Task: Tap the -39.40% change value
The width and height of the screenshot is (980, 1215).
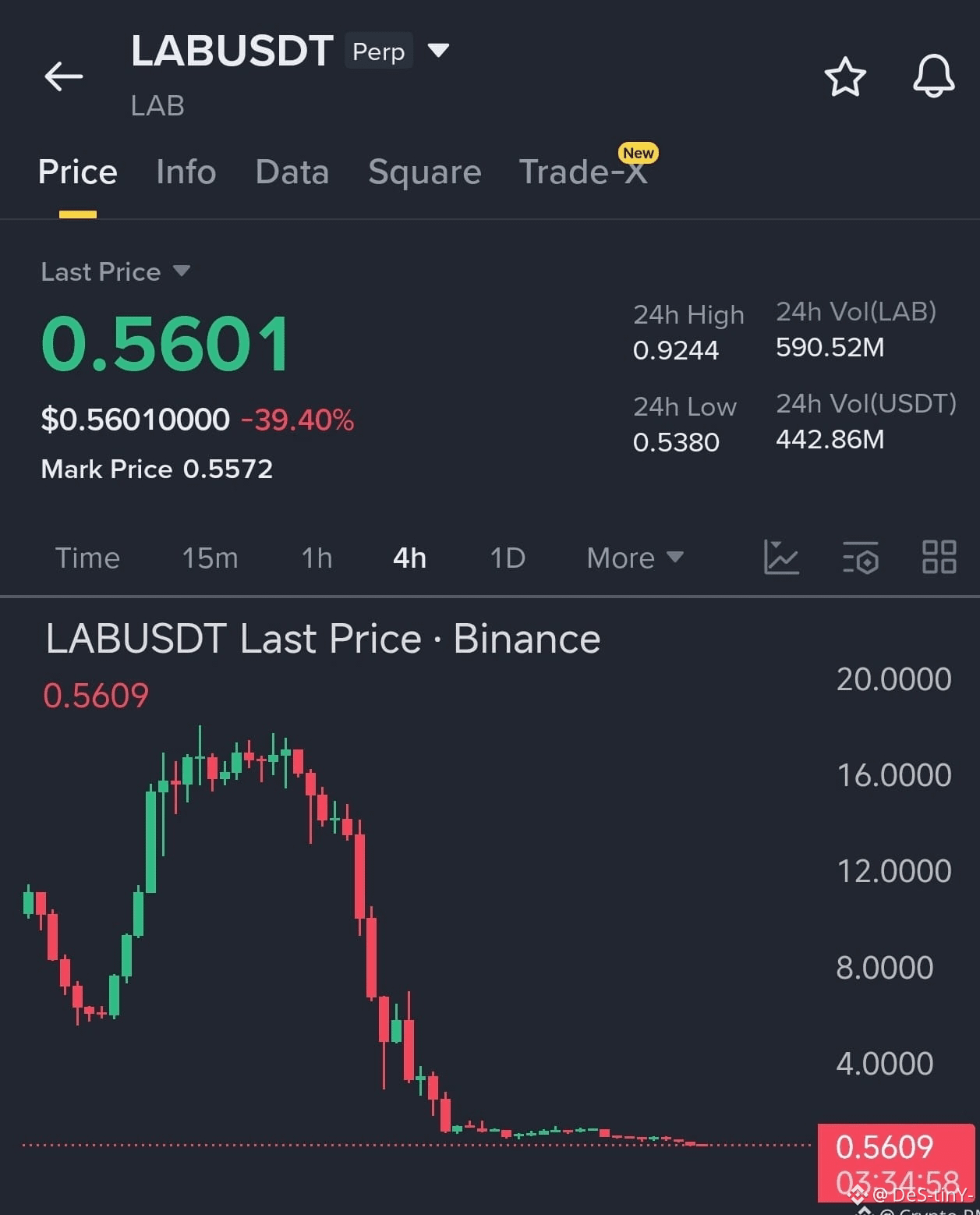Action: point(297,420)
